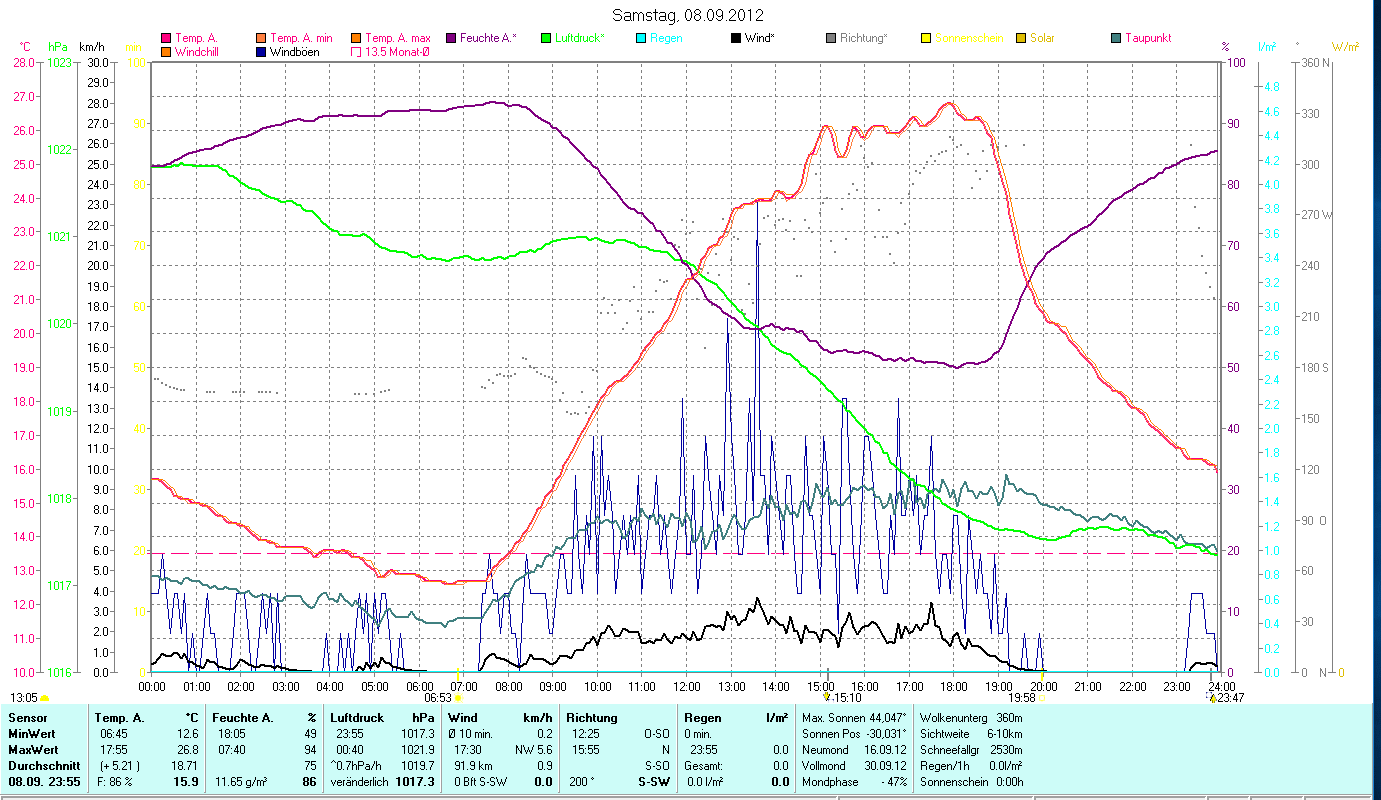The width and height of the screenshot is (1381, 800).
Task: Click the Temp. A. min legend swatch
Action: (261, 38)
